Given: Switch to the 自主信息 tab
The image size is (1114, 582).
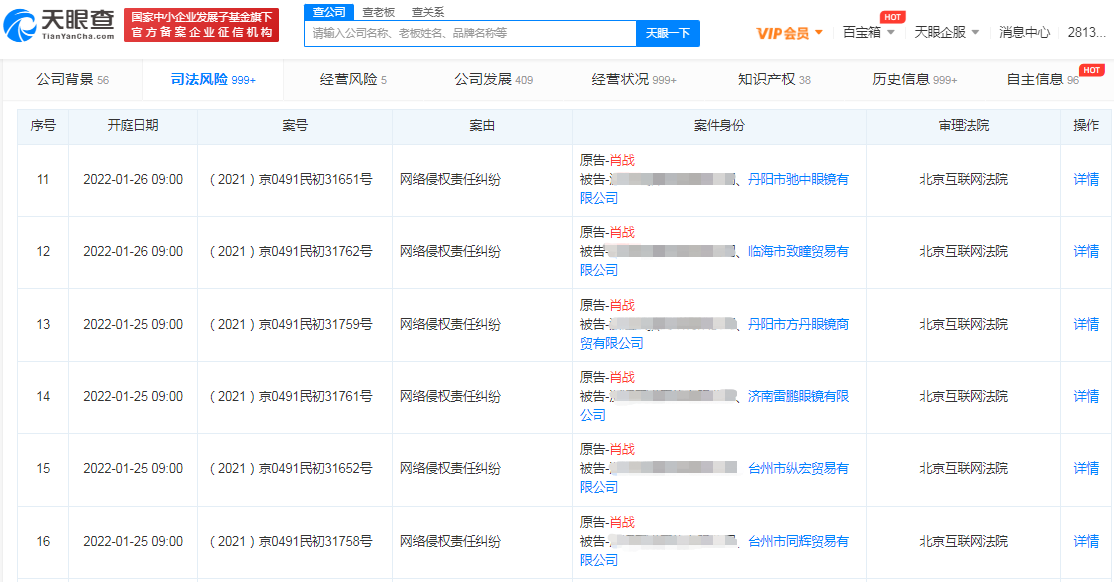Looking at the screenshot, I should [x=1042, y=80].
